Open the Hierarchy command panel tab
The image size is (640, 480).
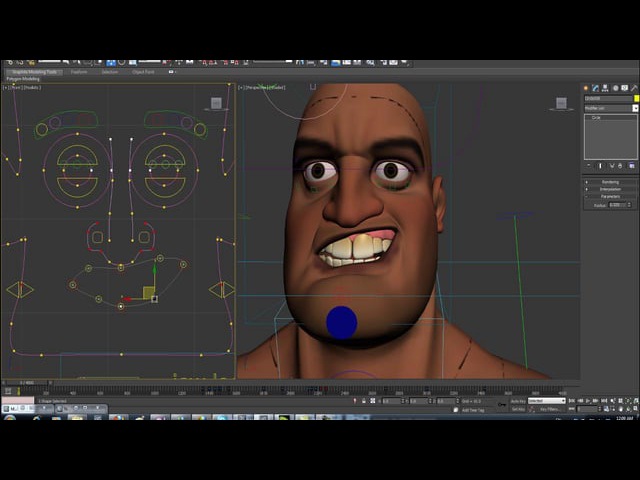(x=605, y=88)
